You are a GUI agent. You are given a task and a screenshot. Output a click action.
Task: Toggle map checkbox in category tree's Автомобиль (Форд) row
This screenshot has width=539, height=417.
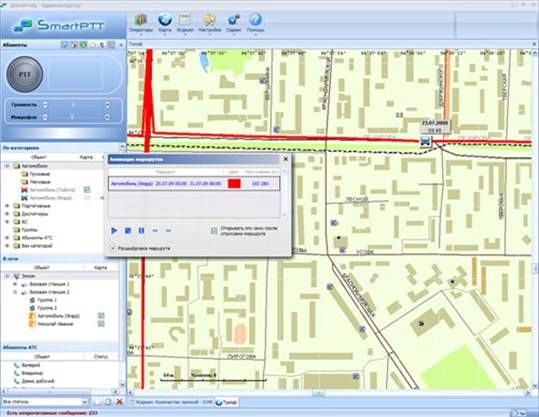(87, 198)
